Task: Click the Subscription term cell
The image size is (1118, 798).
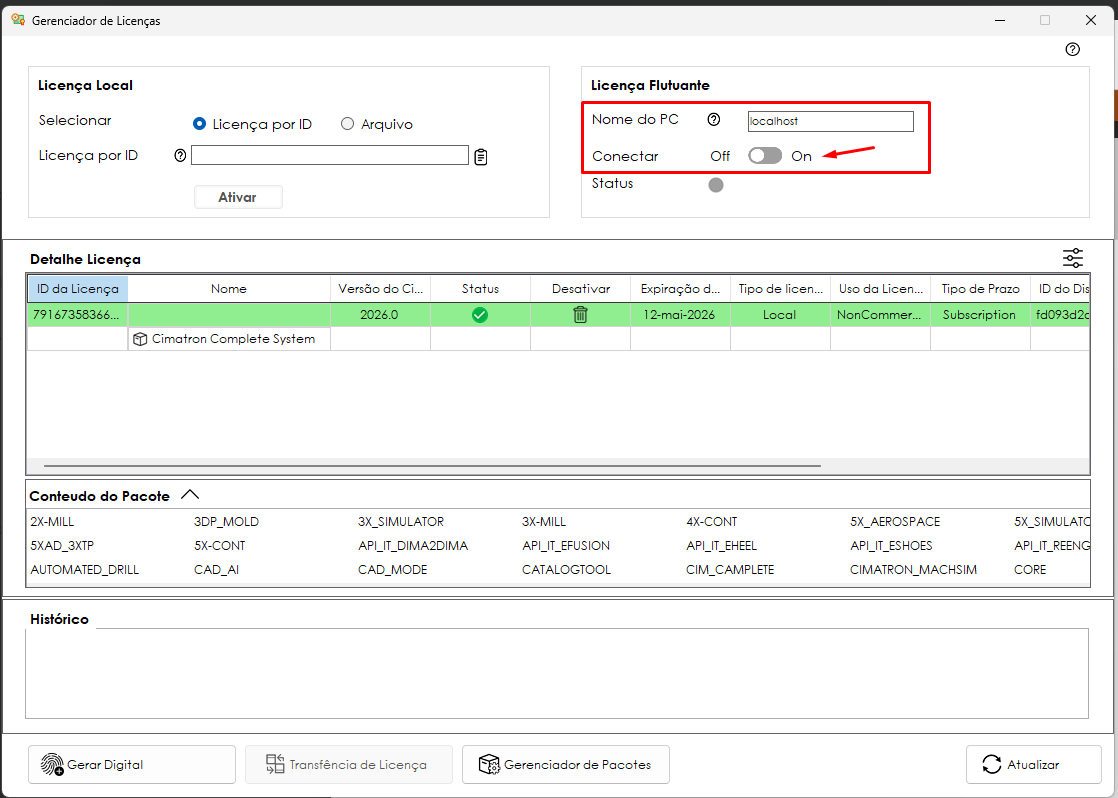Action: click(x=980, y=314)
